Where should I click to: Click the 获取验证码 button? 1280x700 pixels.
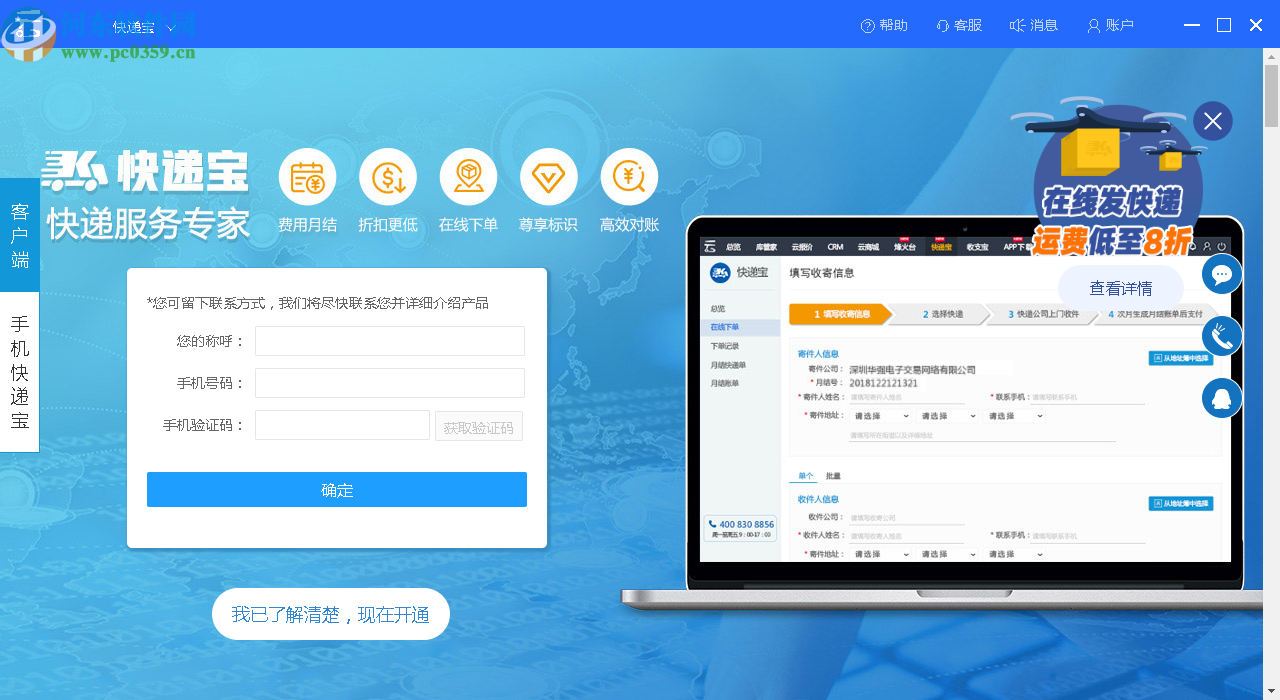tap(479, 426)
